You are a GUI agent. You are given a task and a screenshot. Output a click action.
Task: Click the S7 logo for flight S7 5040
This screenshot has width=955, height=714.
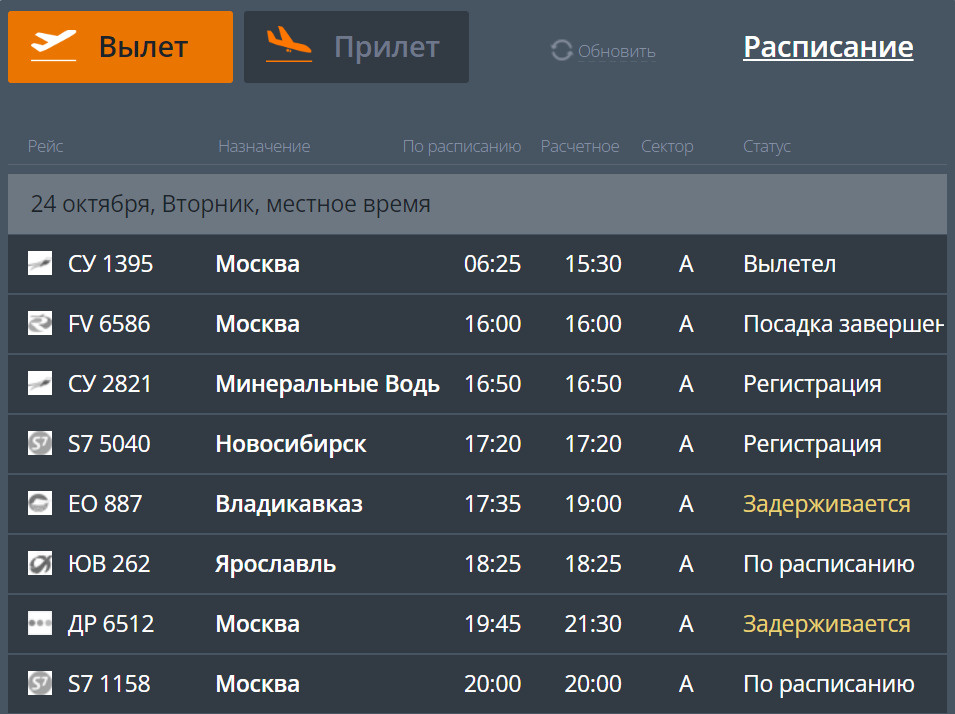click(x=40, y=444)
